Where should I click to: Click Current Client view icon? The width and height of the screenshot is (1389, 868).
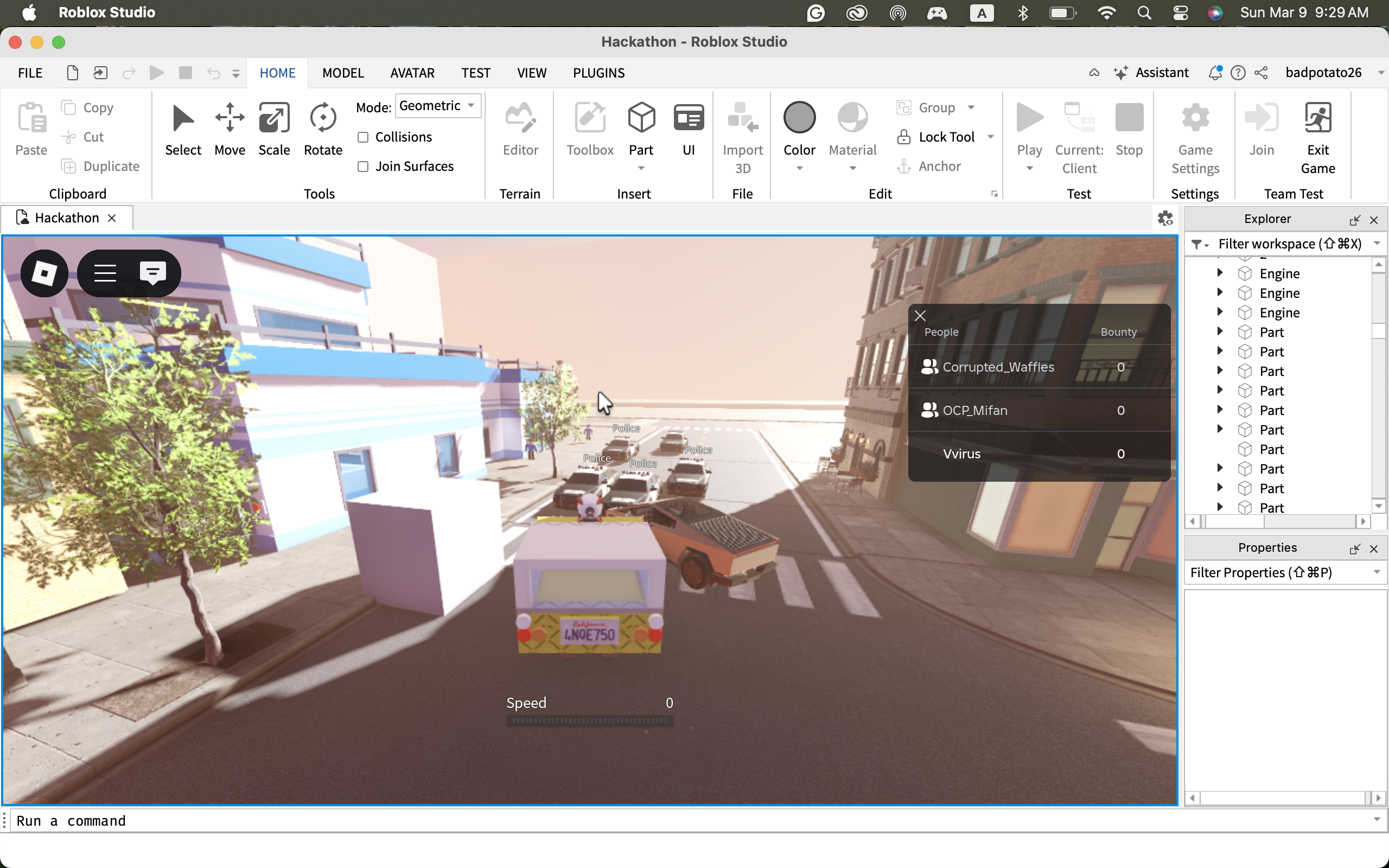pyautogui.click(x=1079, y=118)
